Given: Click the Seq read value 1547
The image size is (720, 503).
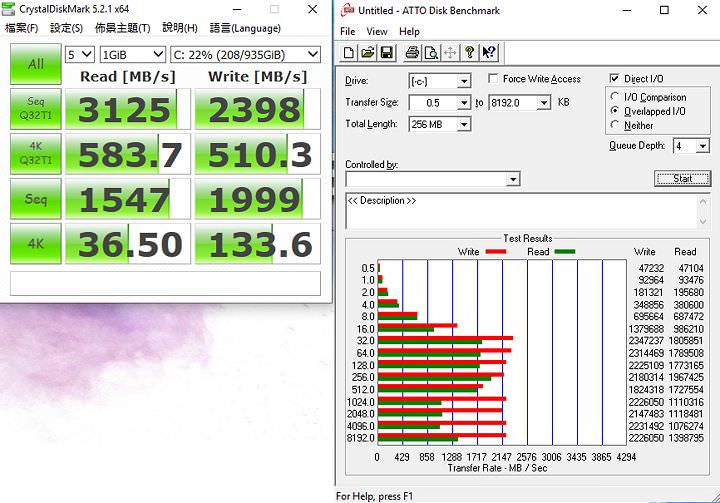Looking at the screenshot, I should (x=128, y=199).
